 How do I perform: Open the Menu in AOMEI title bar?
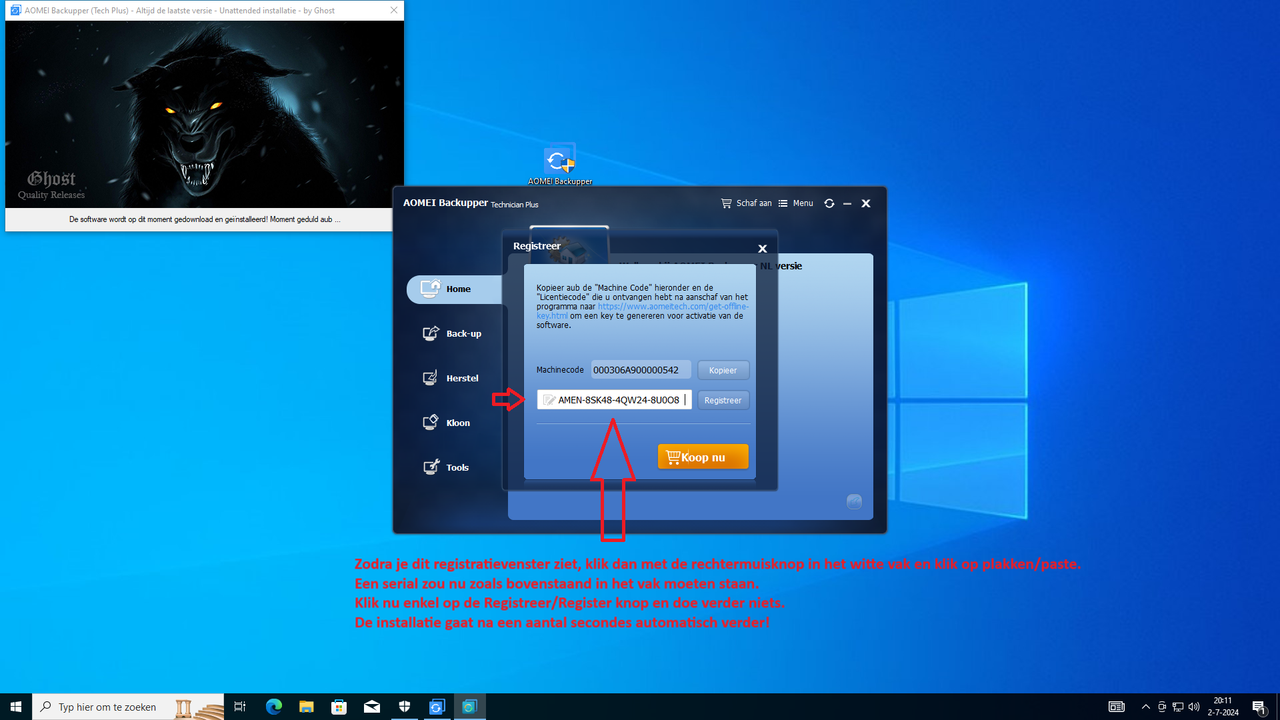(x=796, y=203)
